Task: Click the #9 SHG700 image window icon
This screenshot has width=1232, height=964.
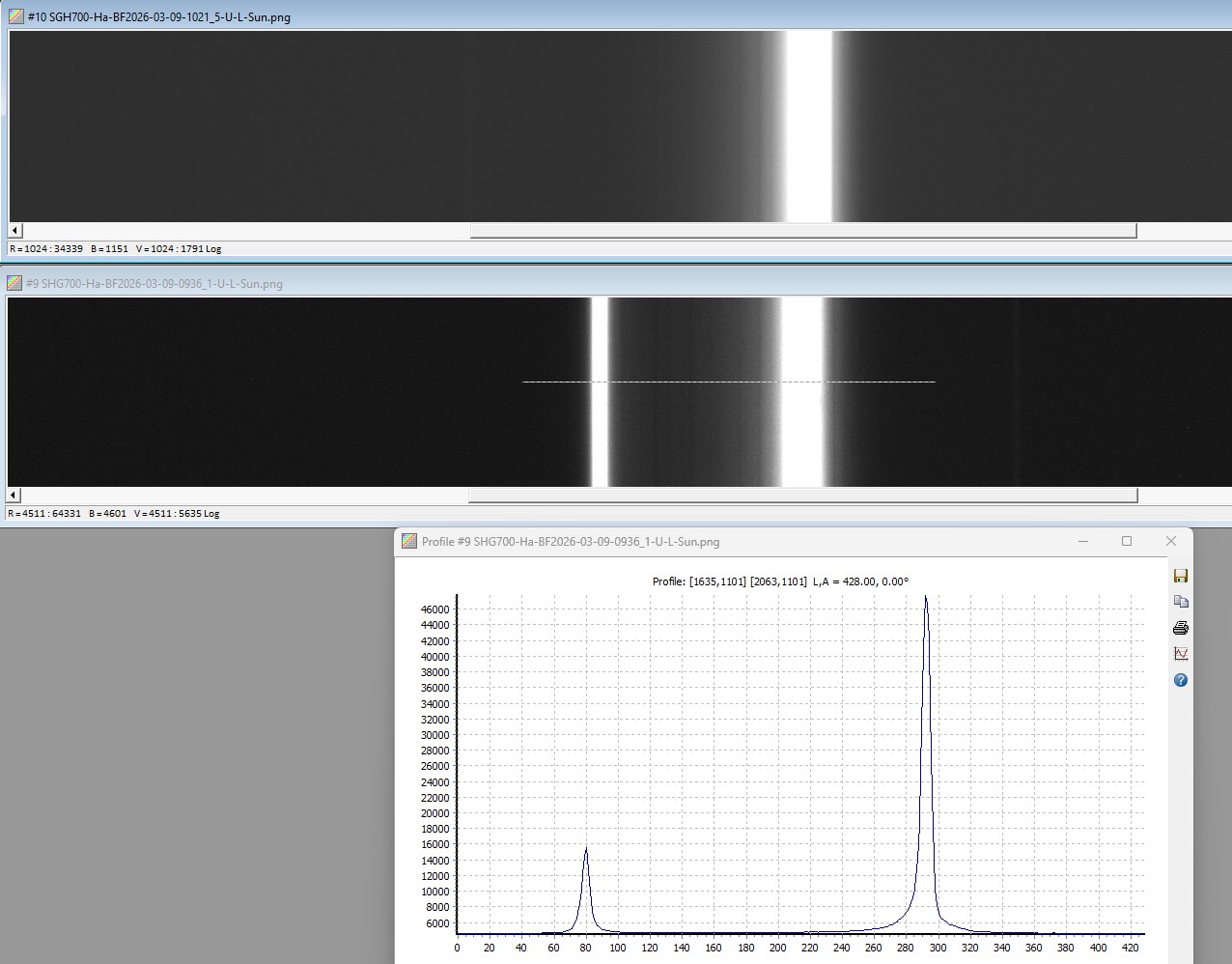Action: [14, 283]
